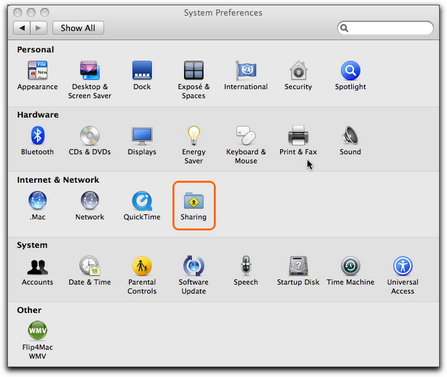This screenshot has height=377, width=447.
Task: Minimize the System Preferences window
Action: [x=31, y=13]
